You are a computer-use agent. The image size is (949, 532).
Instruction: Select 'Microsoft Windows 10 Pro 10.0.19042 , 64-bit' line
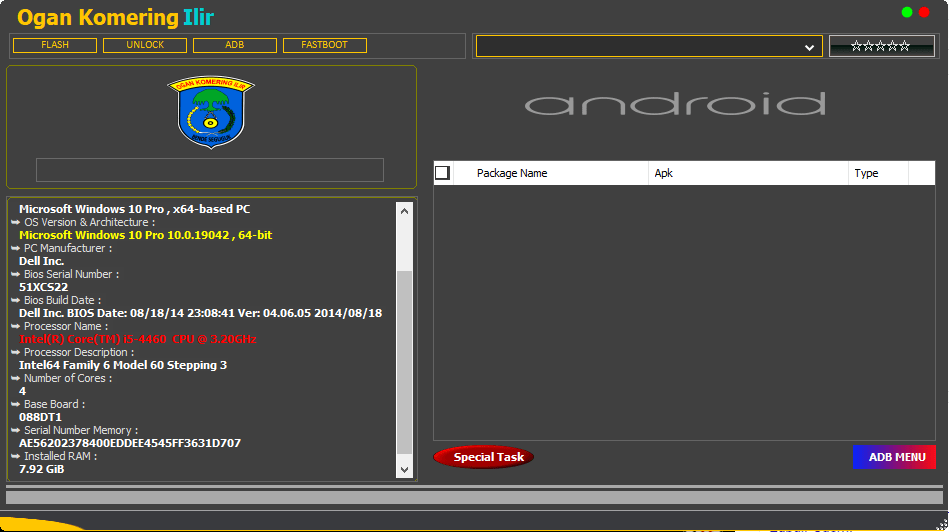tap(145, 235)
